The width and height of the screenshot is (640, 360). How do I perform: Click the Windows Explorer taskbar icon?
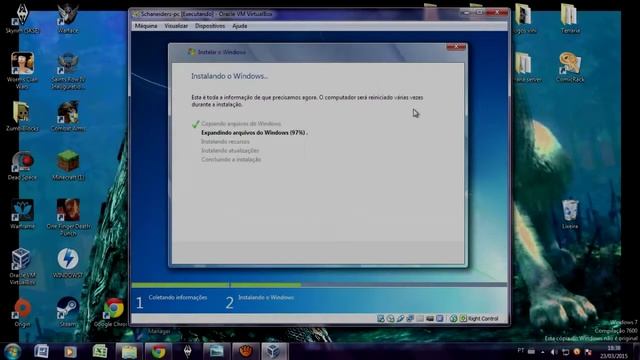pos(129,351)
